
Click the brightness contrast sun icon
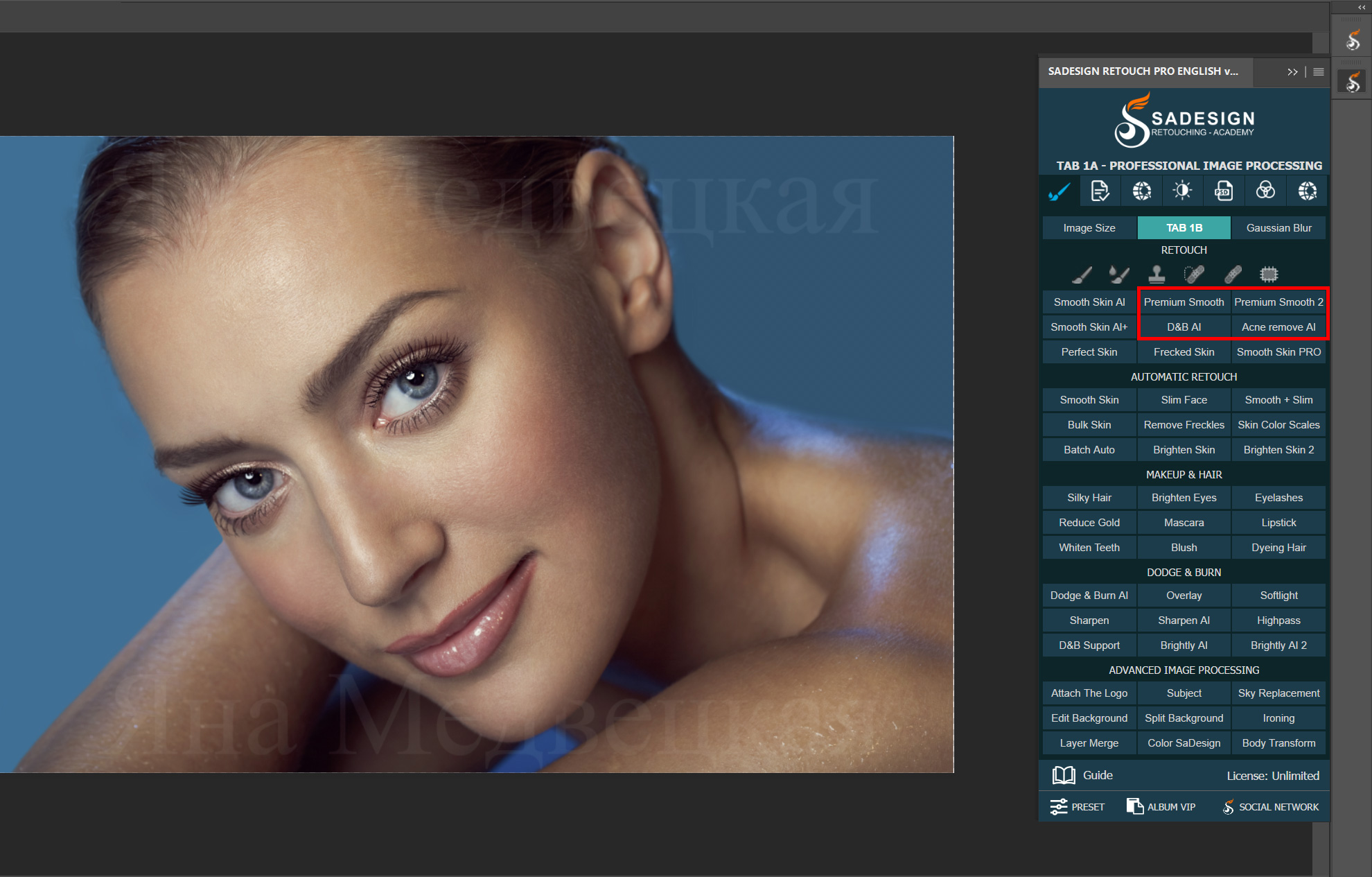pos(1182,191)
